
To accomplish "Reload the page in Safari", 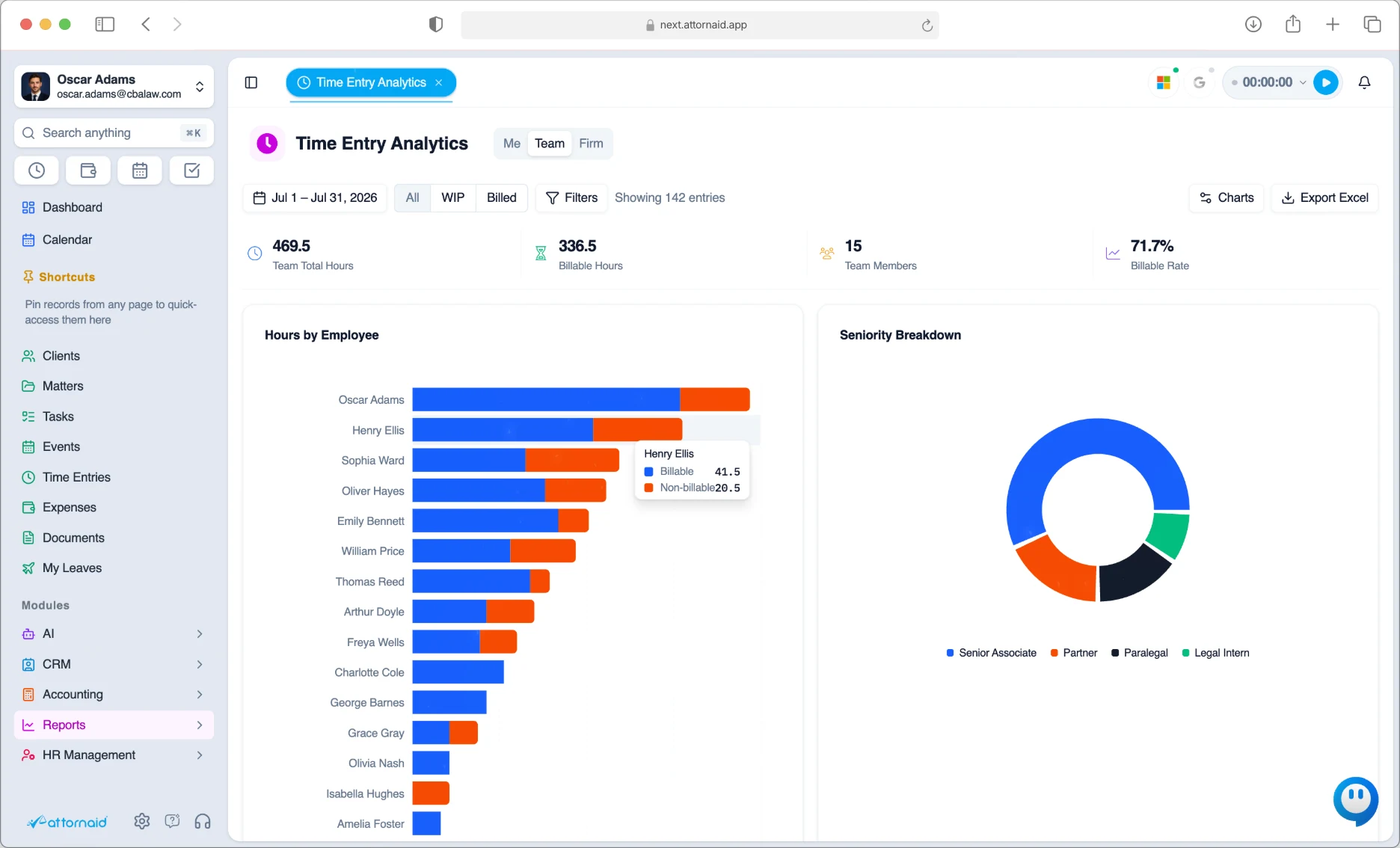I will coord(927,25).
